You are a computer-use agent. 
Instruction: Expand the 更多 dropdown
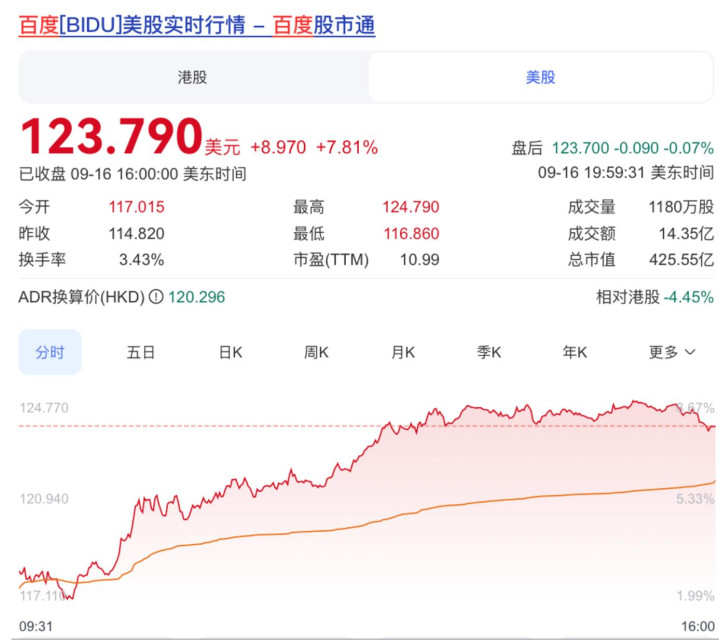pyautogui.click(x=672, y=352)
